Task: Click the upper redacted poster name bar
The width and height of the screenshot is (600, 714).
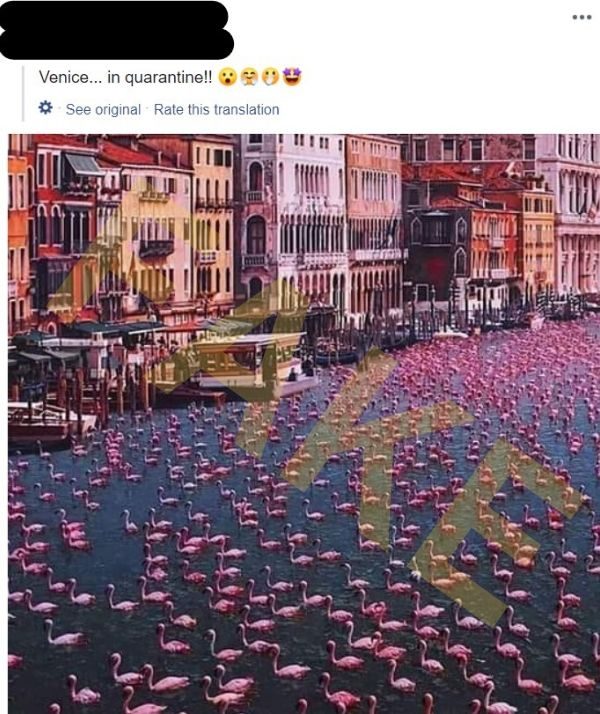Action: [113, 15]
